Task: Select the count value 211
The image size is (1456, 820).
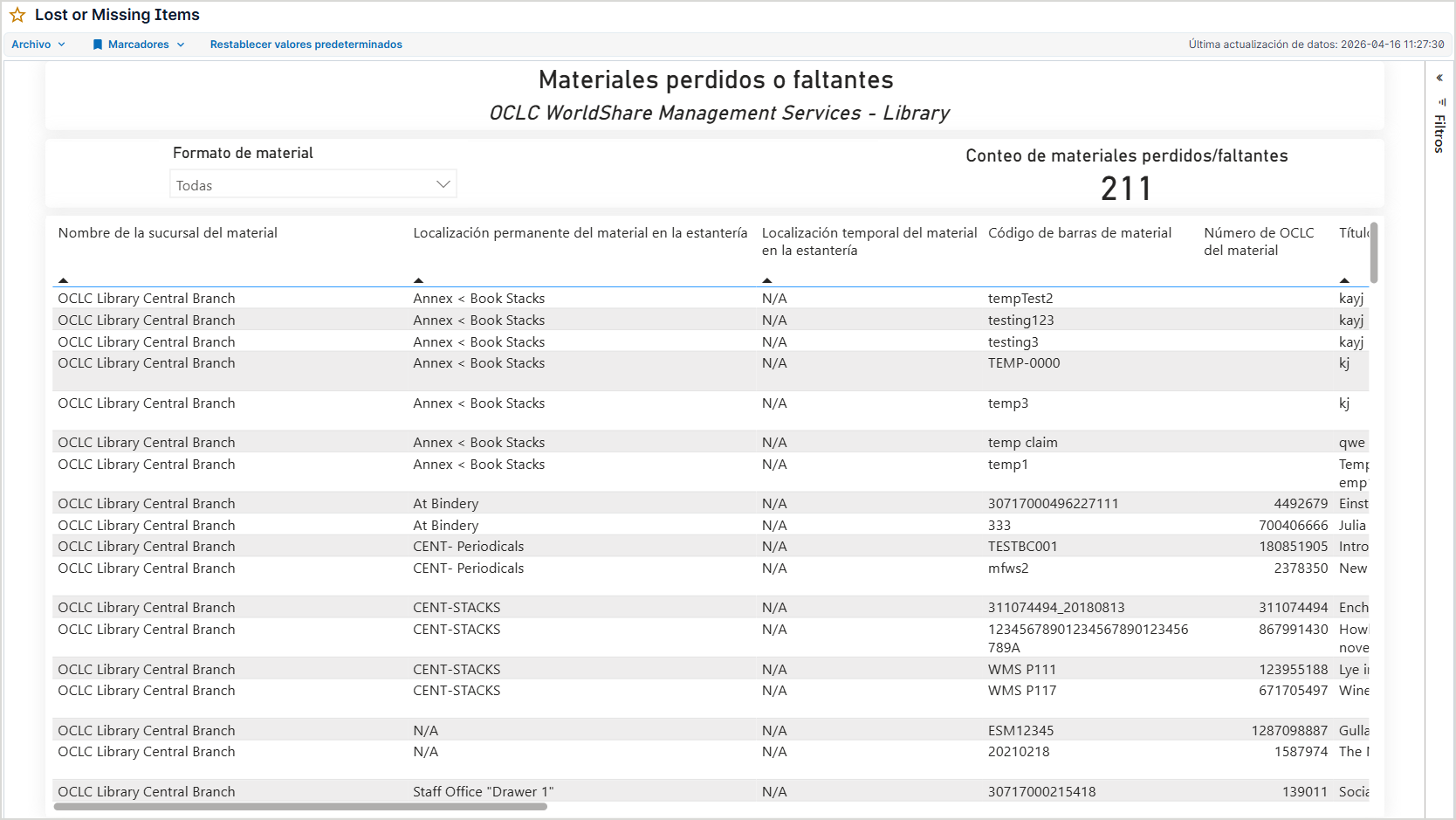Action: pyautogui.click(x=1126, y=189)
